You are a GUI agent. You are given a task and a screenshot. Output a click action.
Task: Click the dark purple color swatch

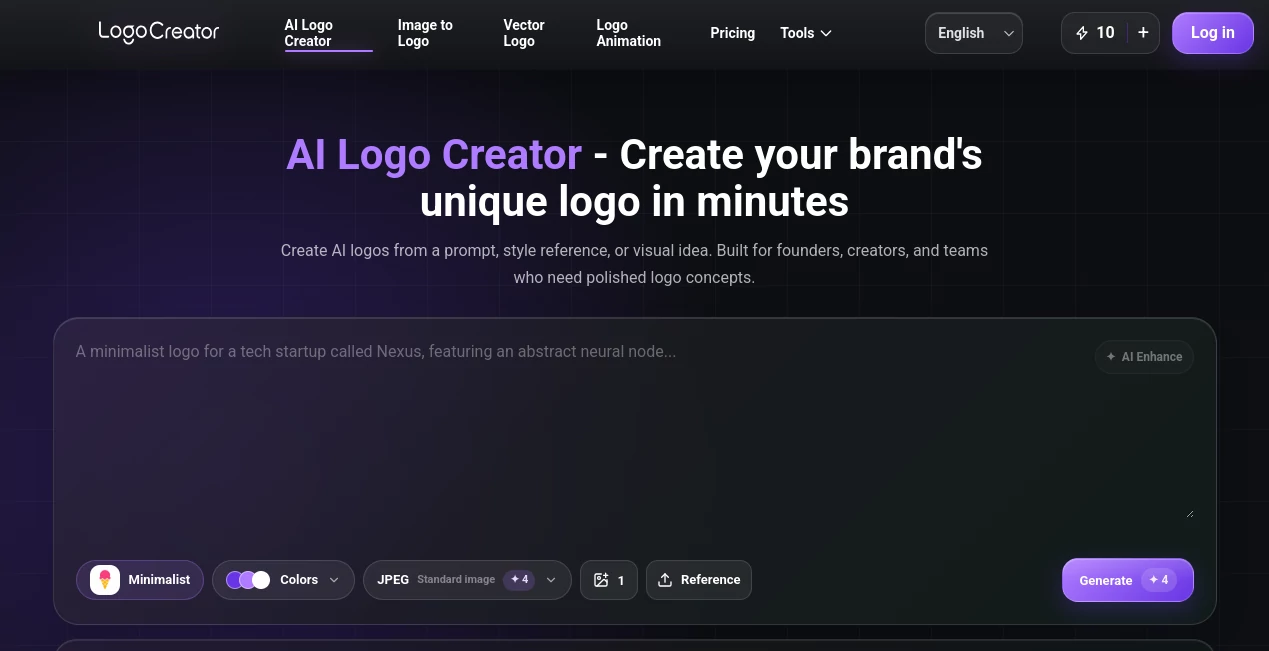click(234, 580)
